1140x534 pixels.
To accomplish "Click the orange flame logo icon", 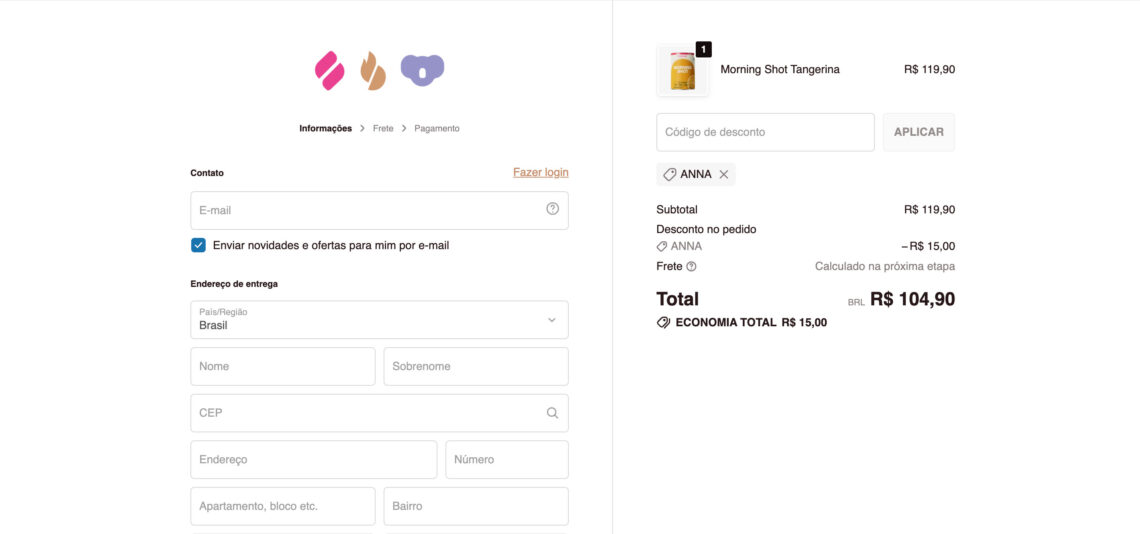I will 373,71.
